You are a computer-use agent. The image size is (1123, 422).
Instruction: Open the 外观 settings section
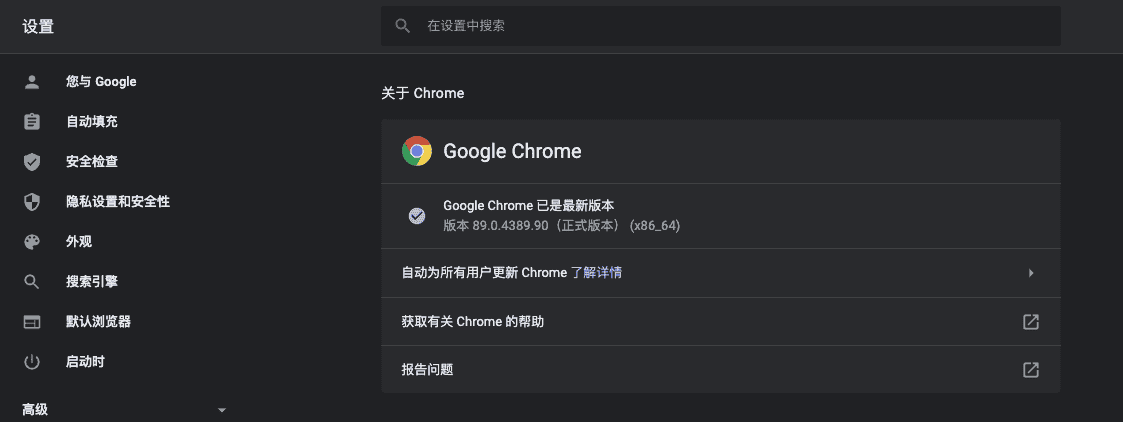(79, 242)
